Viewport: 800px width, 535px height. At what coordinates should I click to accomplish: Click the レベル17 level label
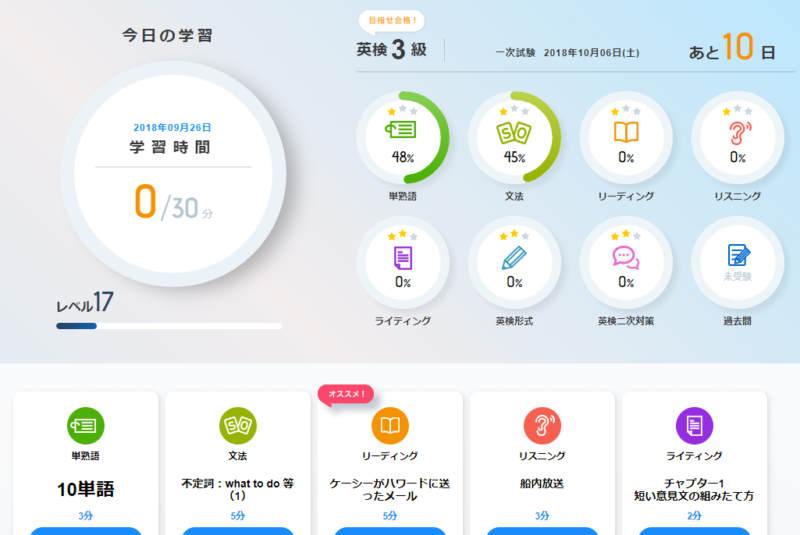(x=85, y=302)
